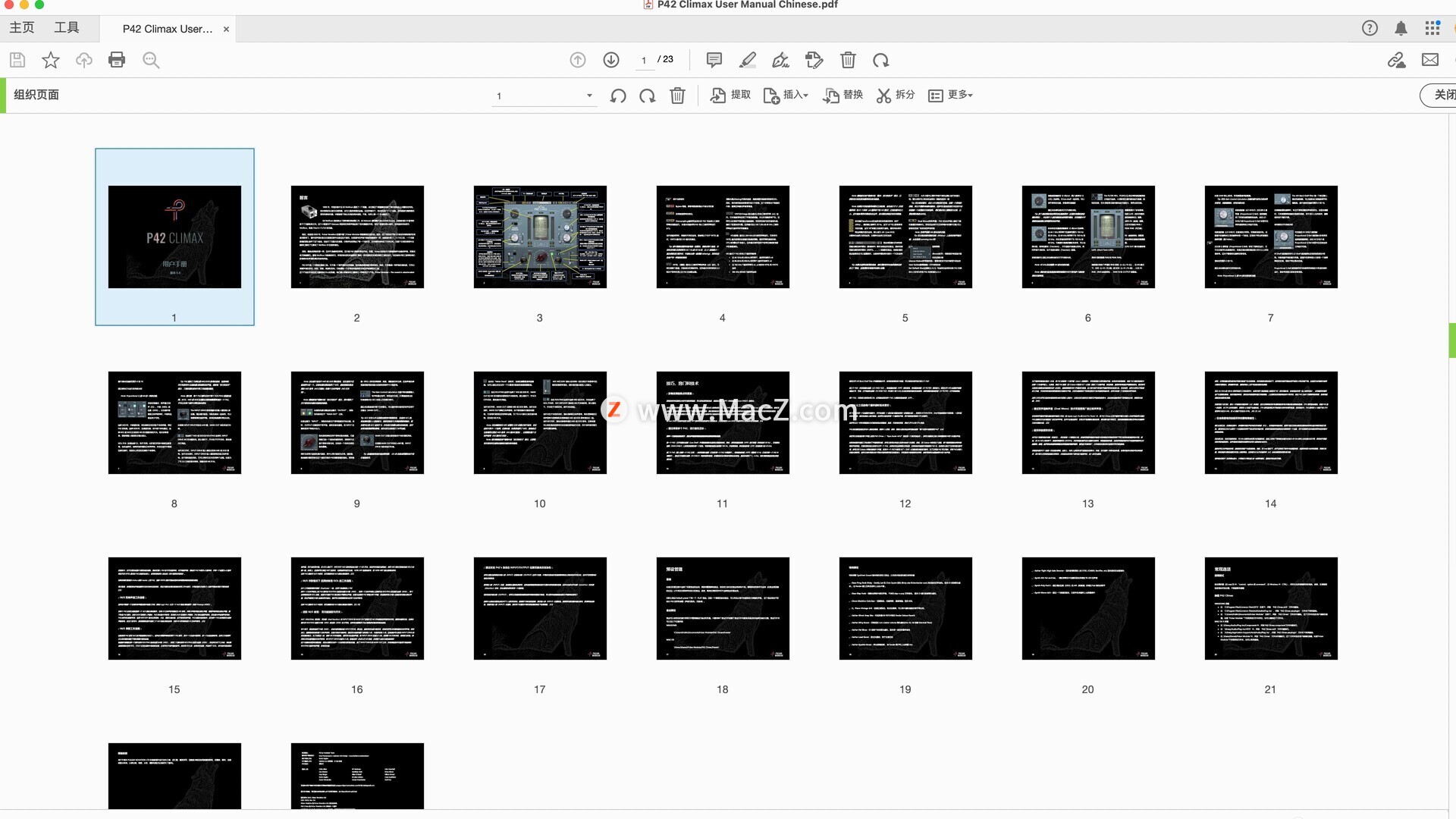
Task: Open the sign document tool
Action: point(780,60)
